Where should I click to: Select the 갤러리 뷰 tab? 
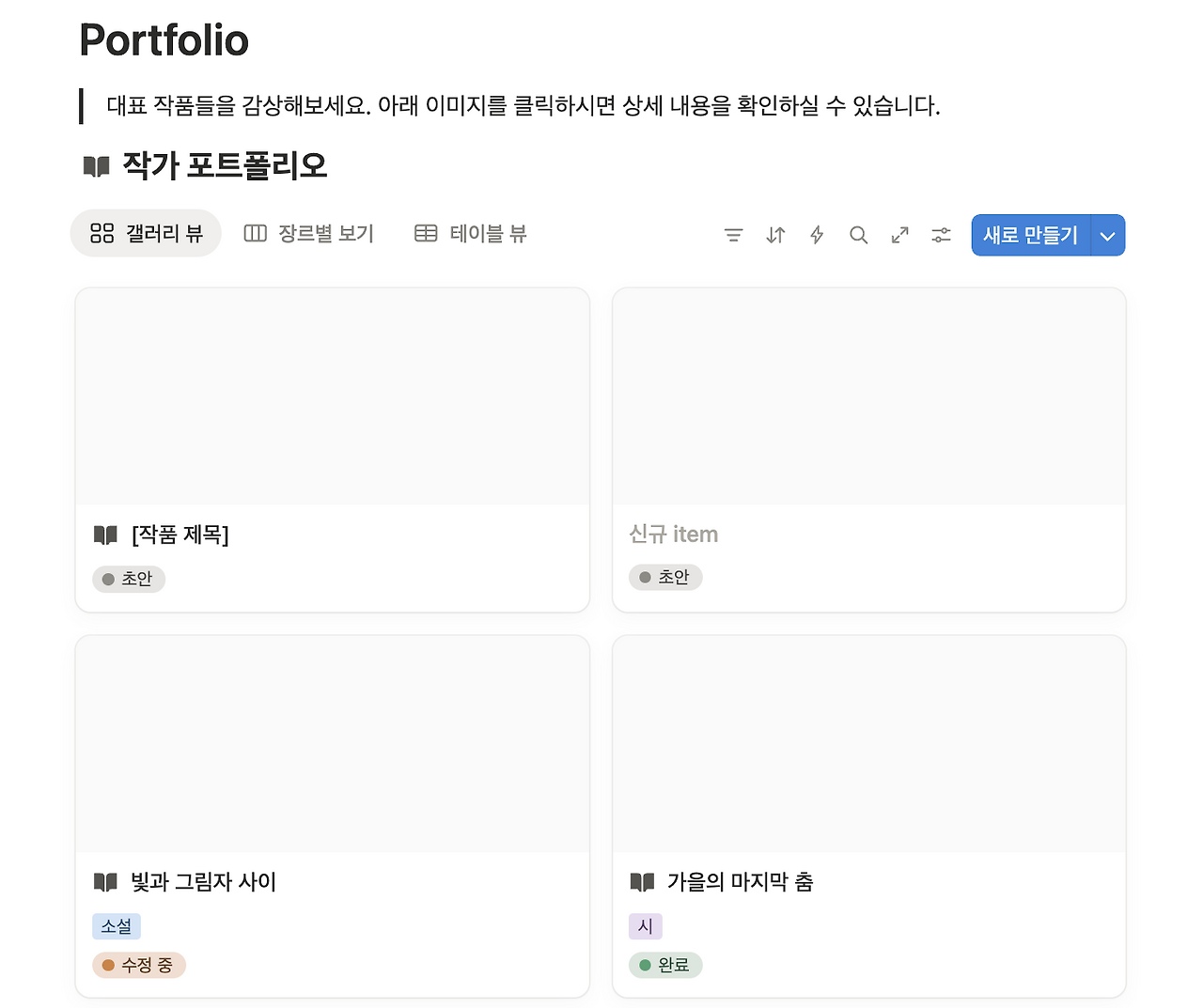tap(146, 232)
